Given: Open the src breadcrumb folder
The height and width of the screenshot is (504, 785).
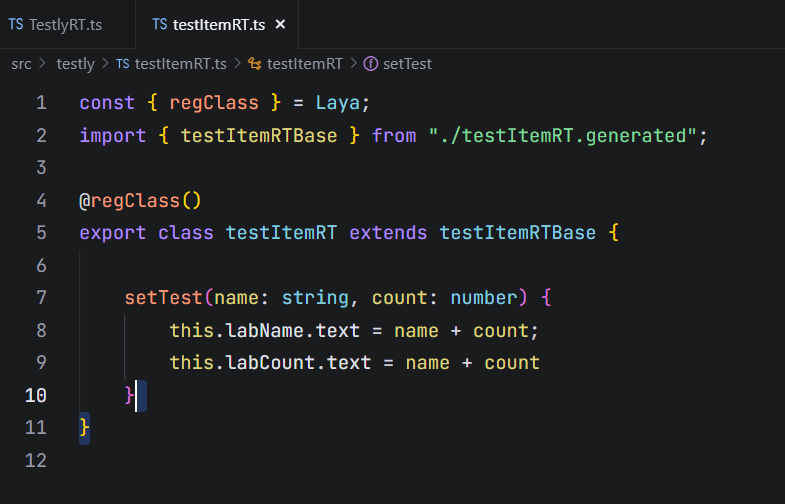Looking at the screenshot, I should pos(21,63).
